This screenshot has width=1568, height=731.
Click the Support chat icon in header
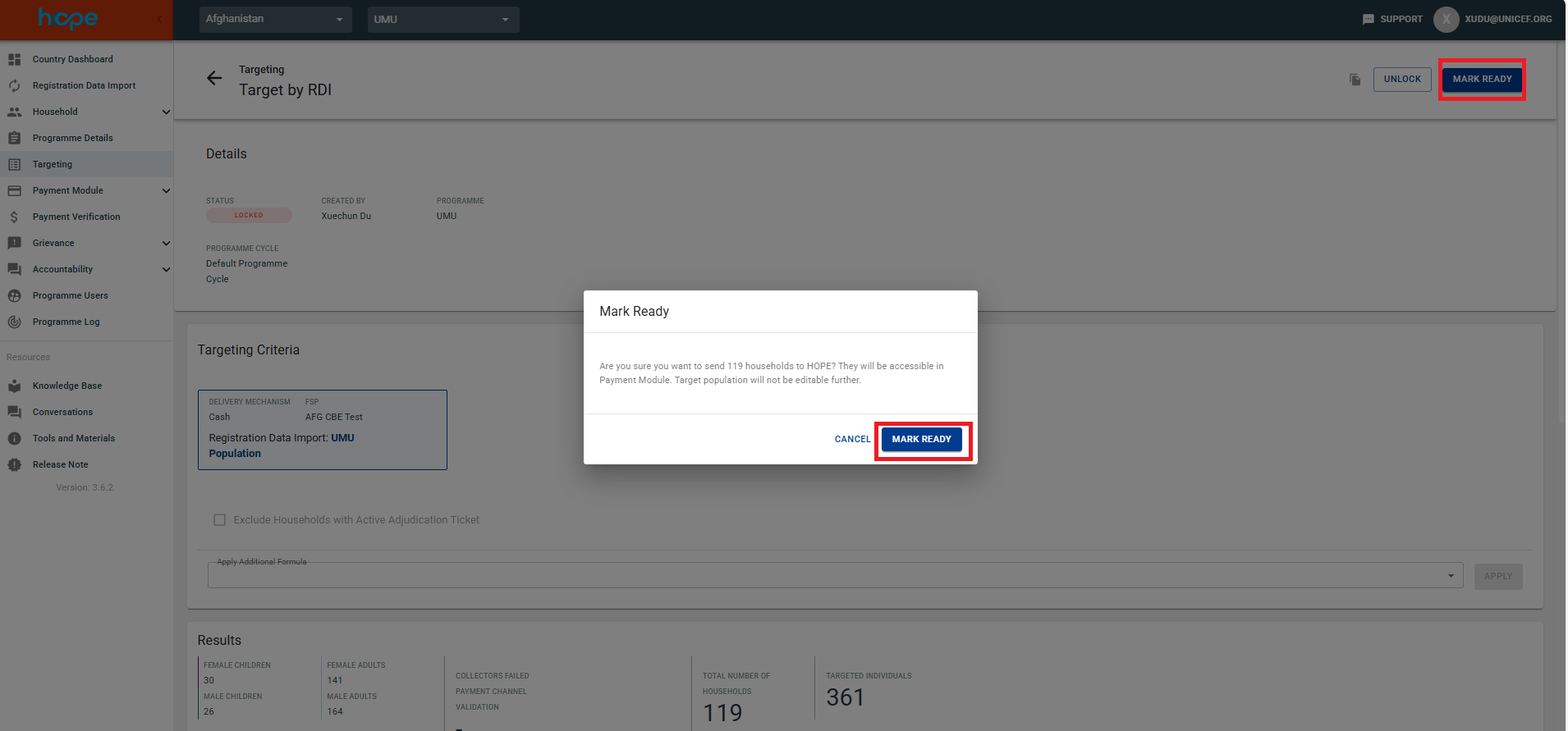pyautogui.click(x=1368, y=19)
